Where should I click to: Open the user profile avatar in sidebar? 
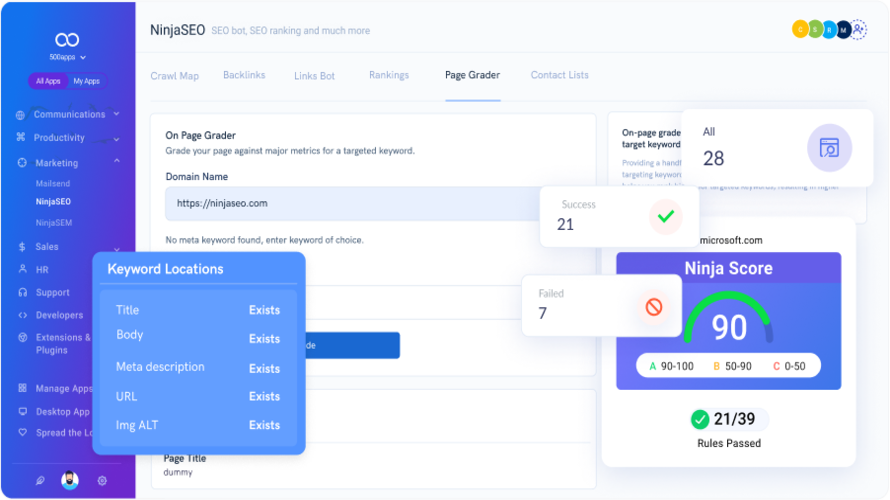click(70, 480)
